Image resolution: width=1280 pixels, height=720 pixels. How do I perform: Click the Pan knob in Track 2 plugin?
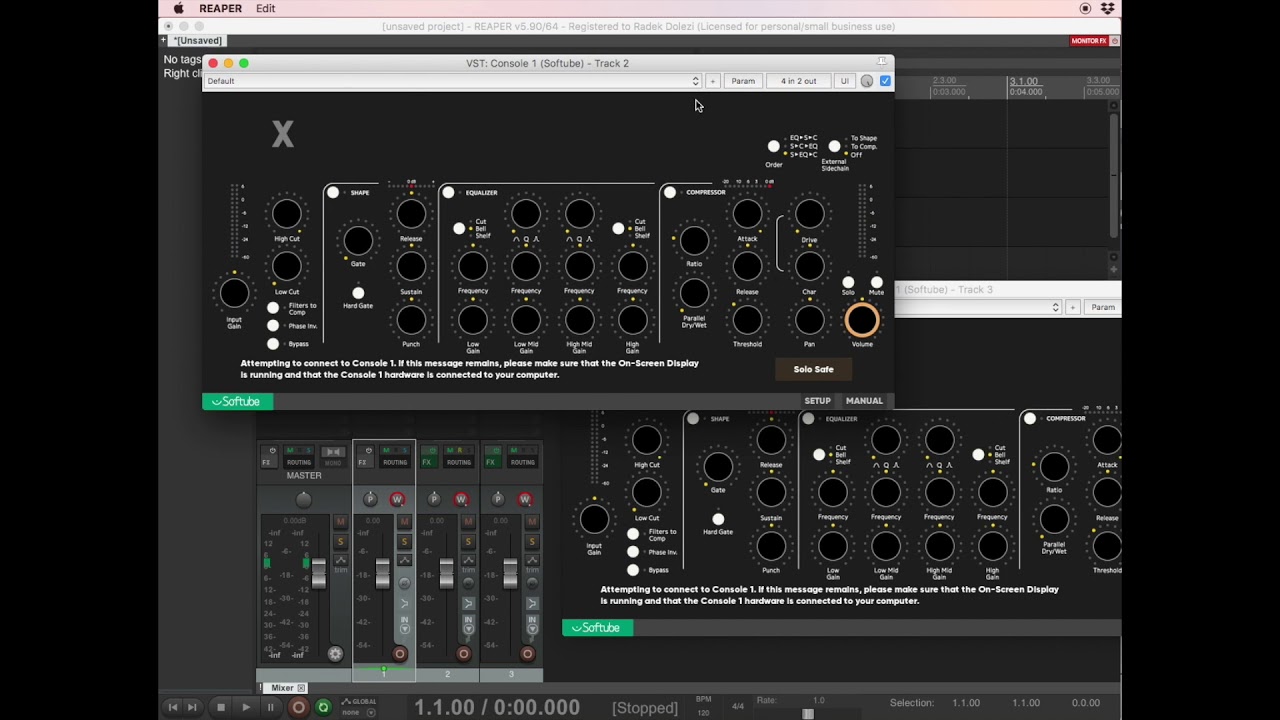click(809, 320)
